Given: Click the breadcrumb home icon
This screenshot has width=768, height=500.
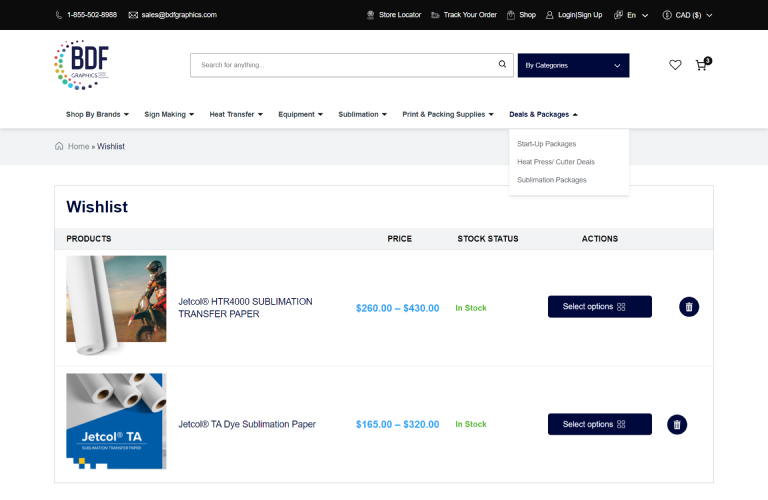Looking at the screenshot, I should (x=59, y=146).
